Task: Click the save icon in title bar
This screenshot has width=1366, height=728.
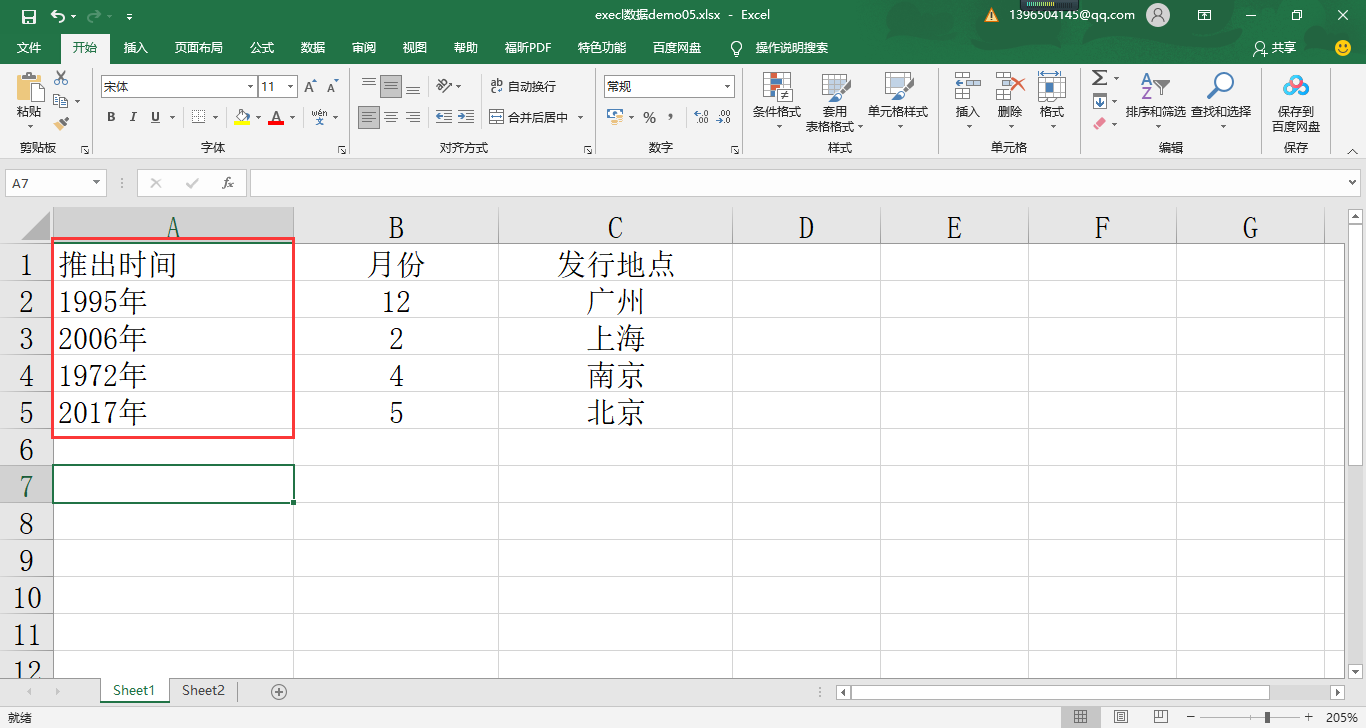Action: 28,16
